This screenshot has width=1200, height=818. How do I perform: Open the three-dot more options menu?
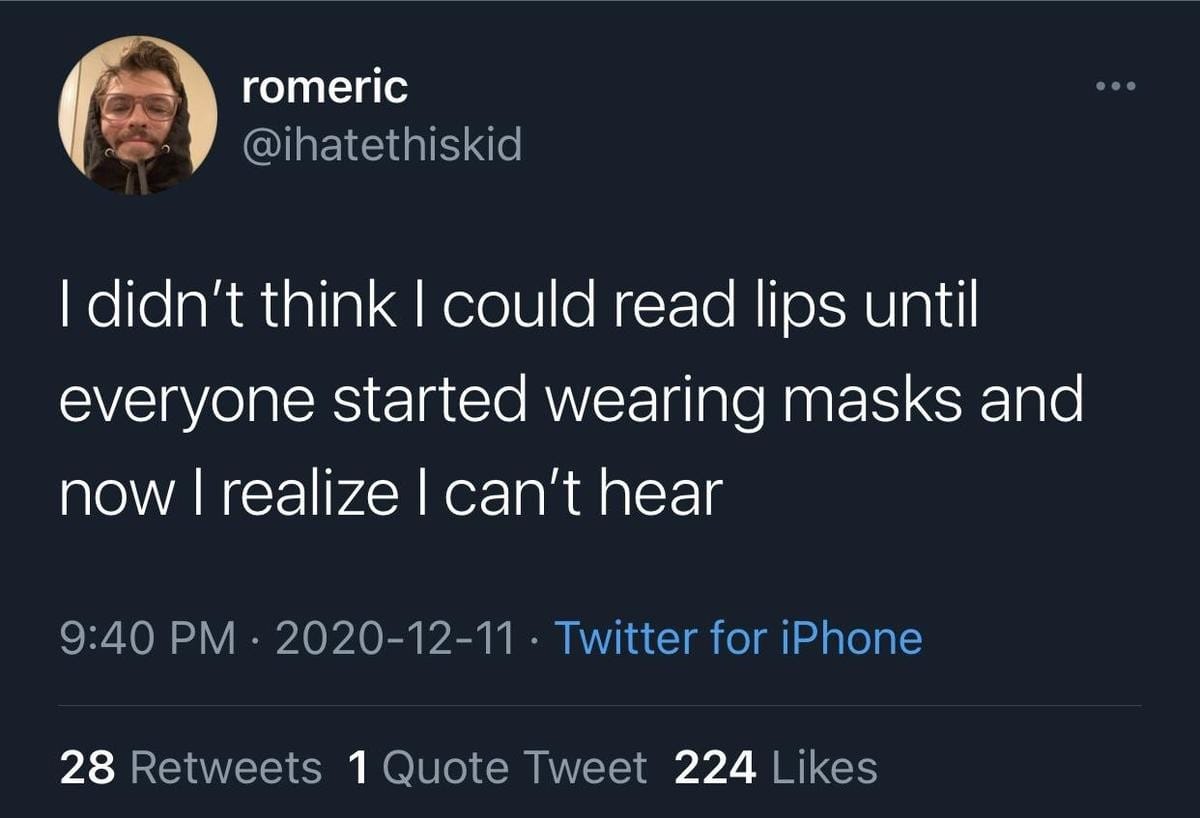point(1116,86)
